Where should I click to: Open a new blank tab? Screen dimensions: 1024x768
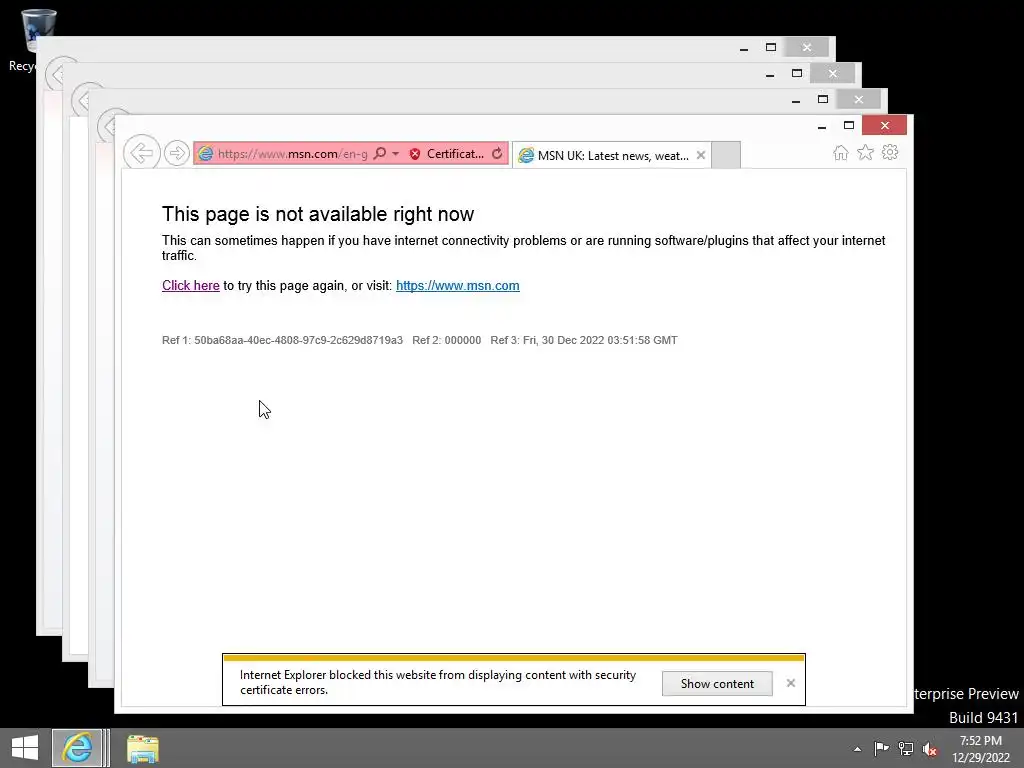pyautogui.click(x=726, y=155)
